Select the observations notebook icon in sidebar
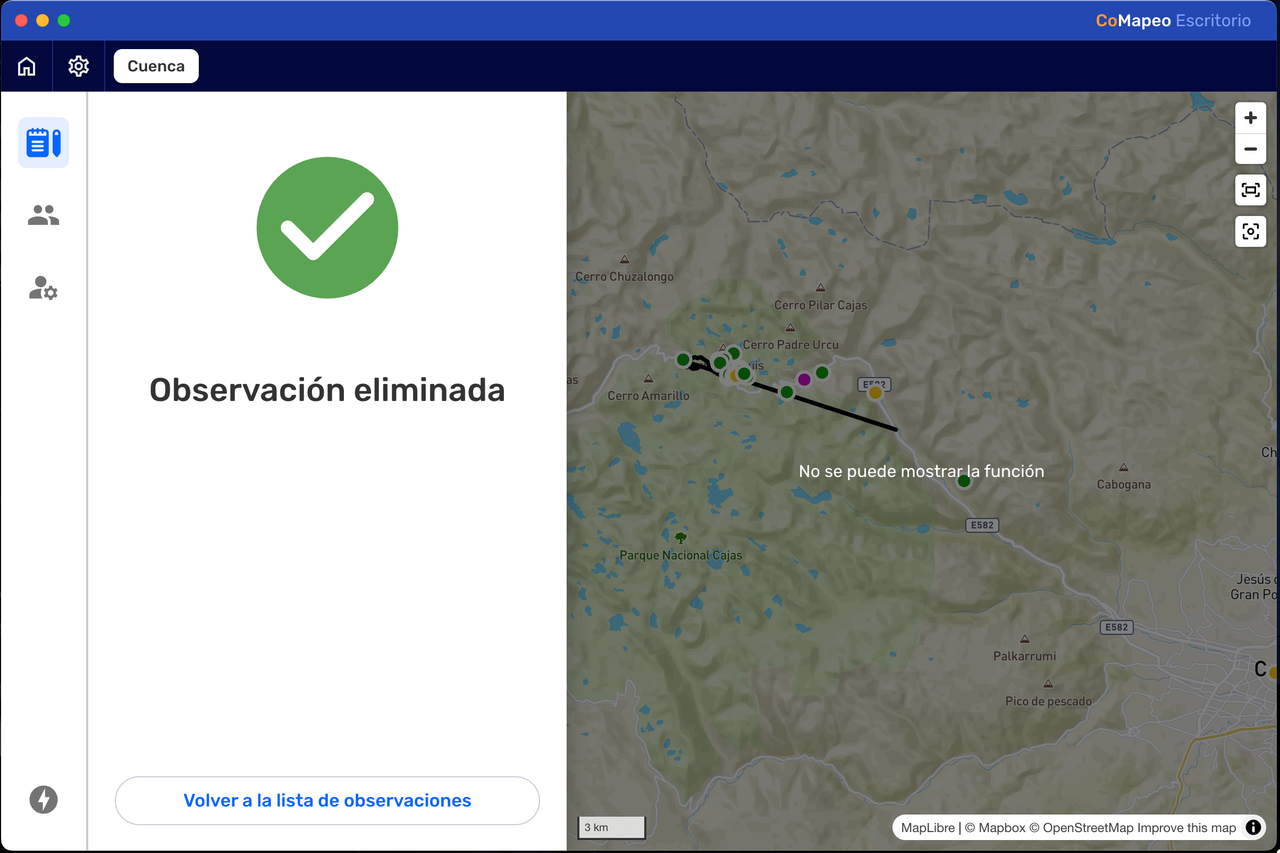 pos(44,142)
